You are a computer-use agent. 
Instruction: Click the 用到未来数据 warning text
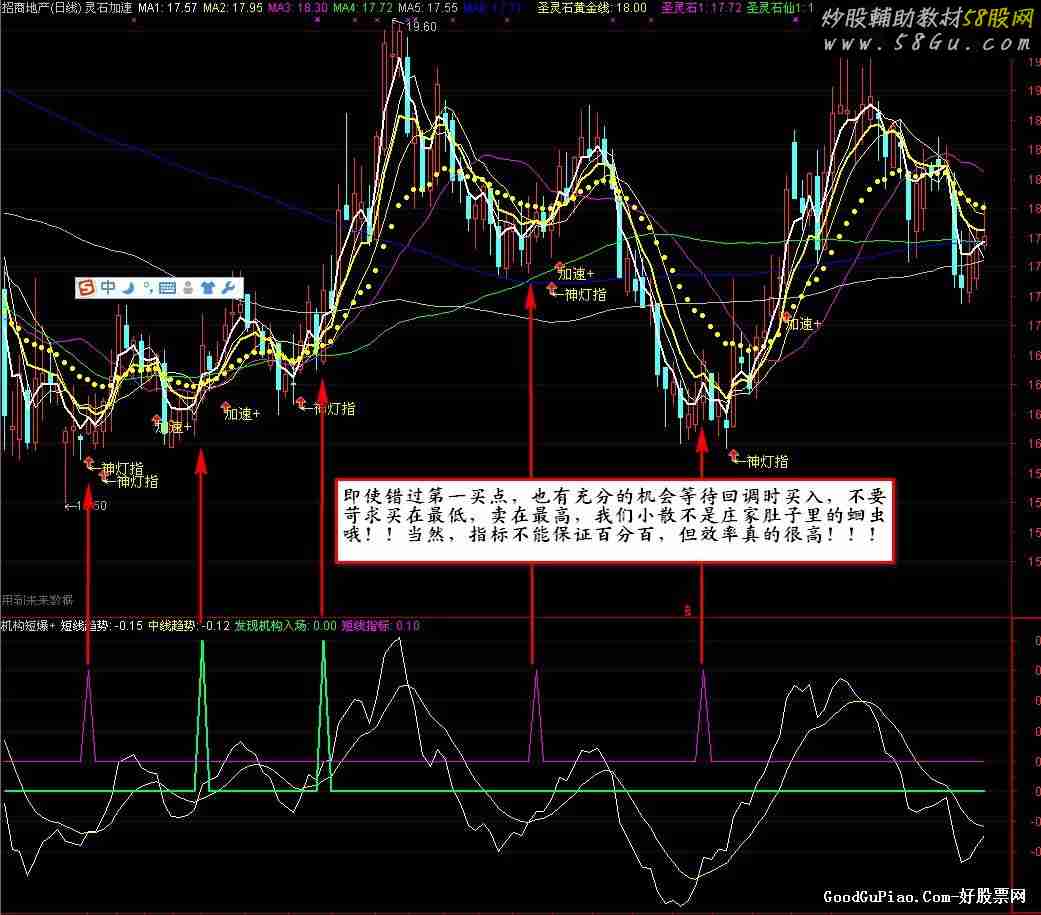[38, 600]
